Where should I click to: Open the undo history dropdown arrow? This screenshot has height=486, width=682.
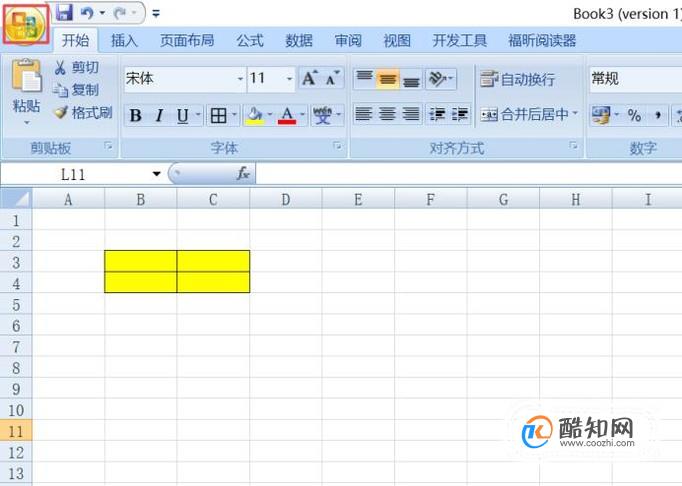[103, 13]
